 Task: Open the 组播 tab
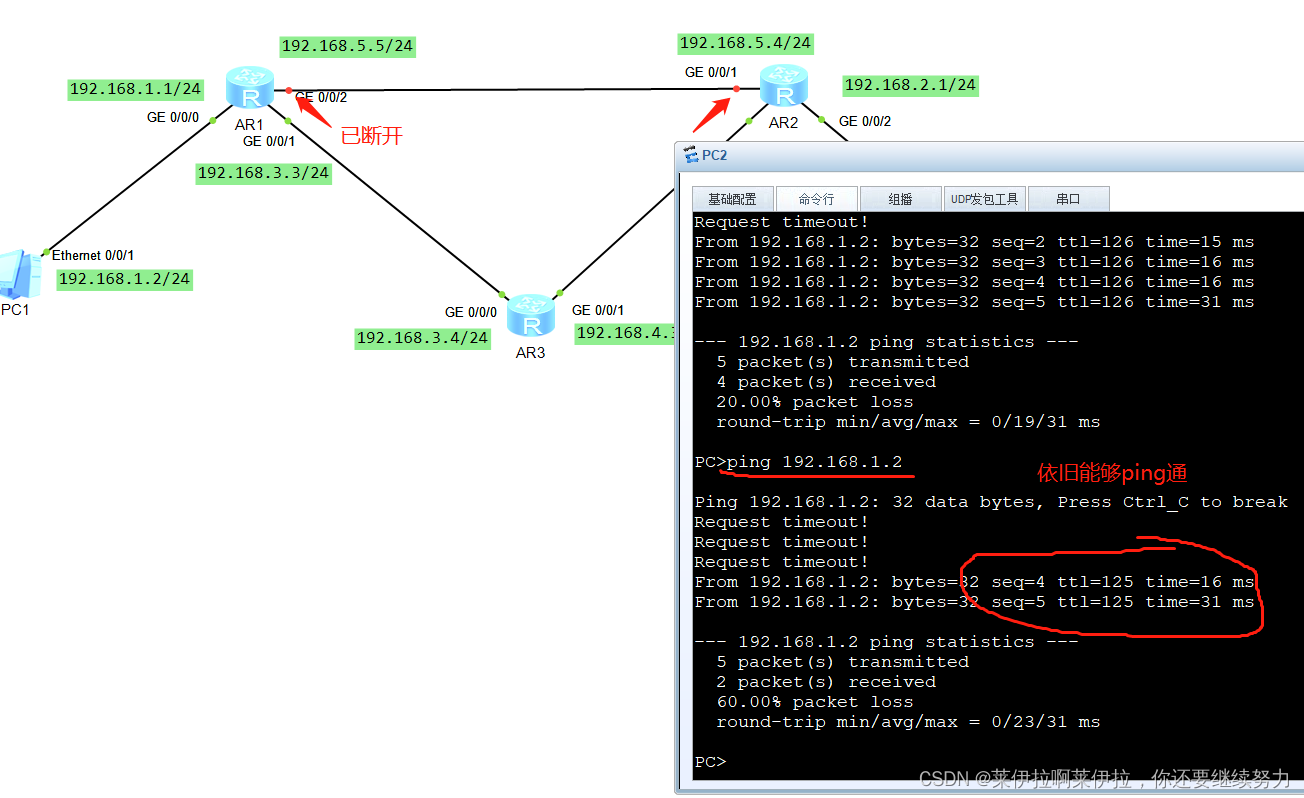900,199
